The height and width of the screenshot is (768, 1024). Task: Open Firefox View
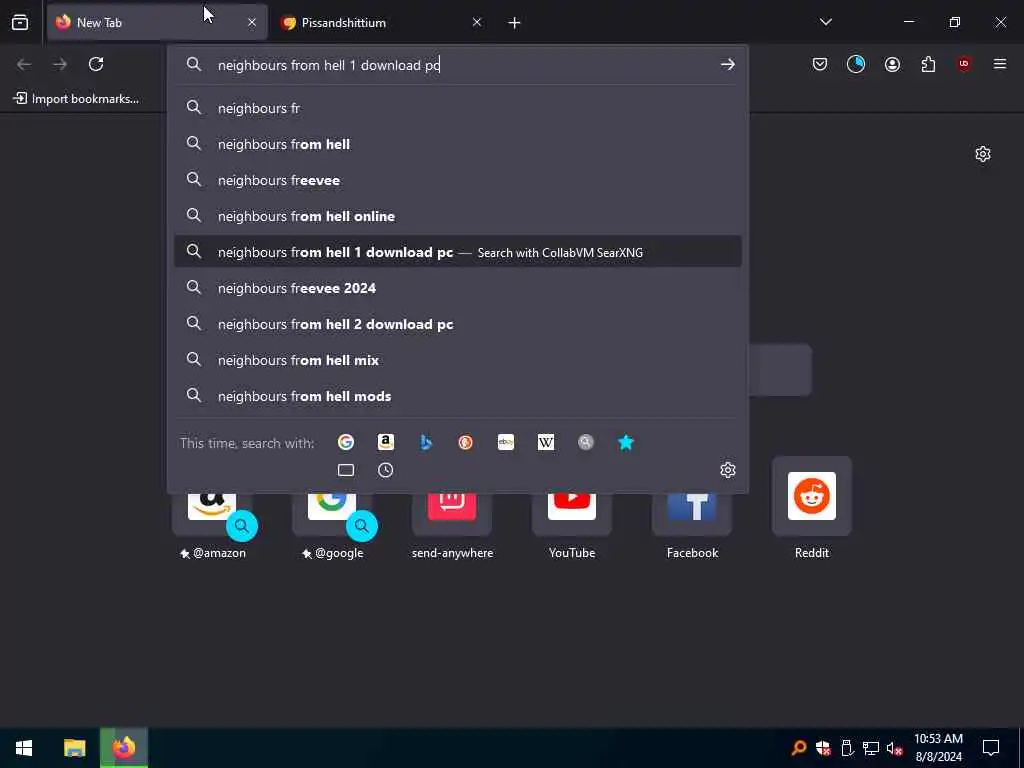coord(20,22)
